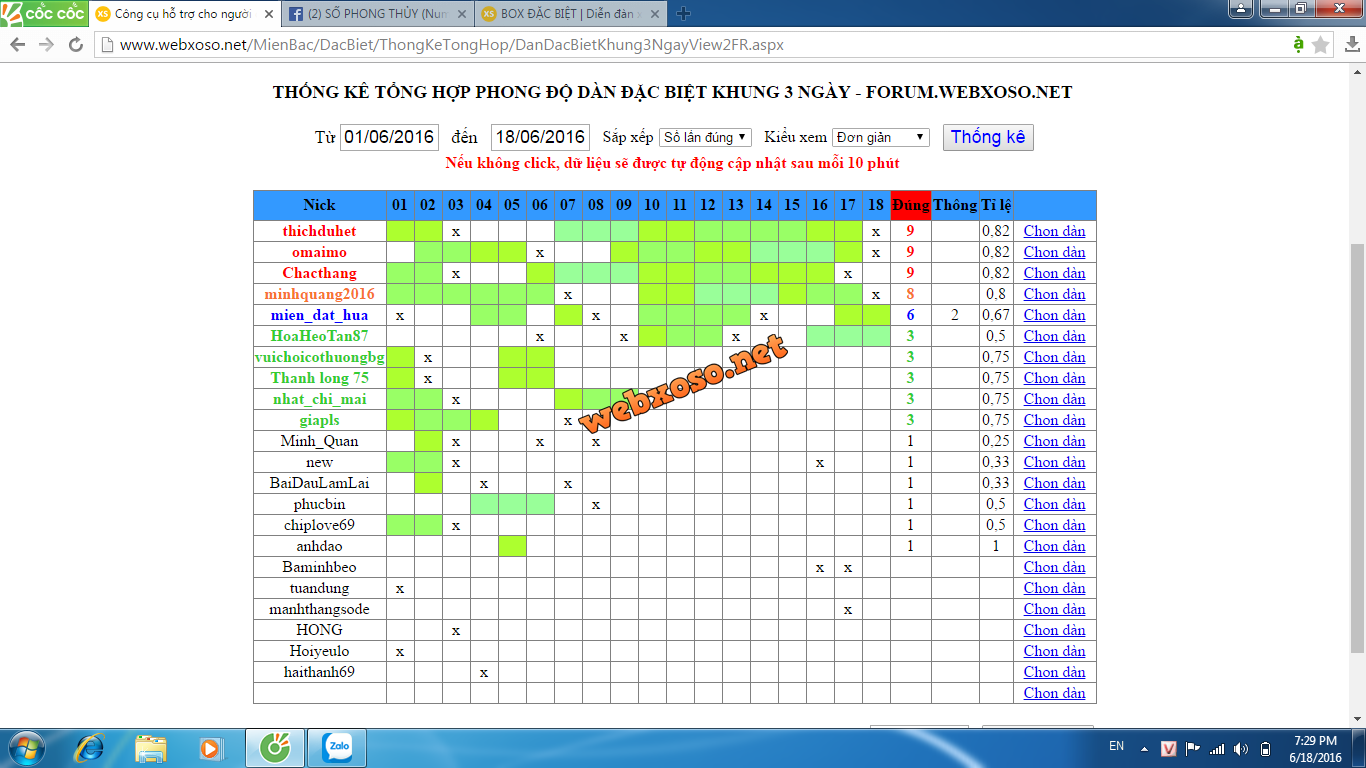This screenshot has width=1366, height=768.
Task: Reload the page with the refresh icon
Action: point(76,45)
